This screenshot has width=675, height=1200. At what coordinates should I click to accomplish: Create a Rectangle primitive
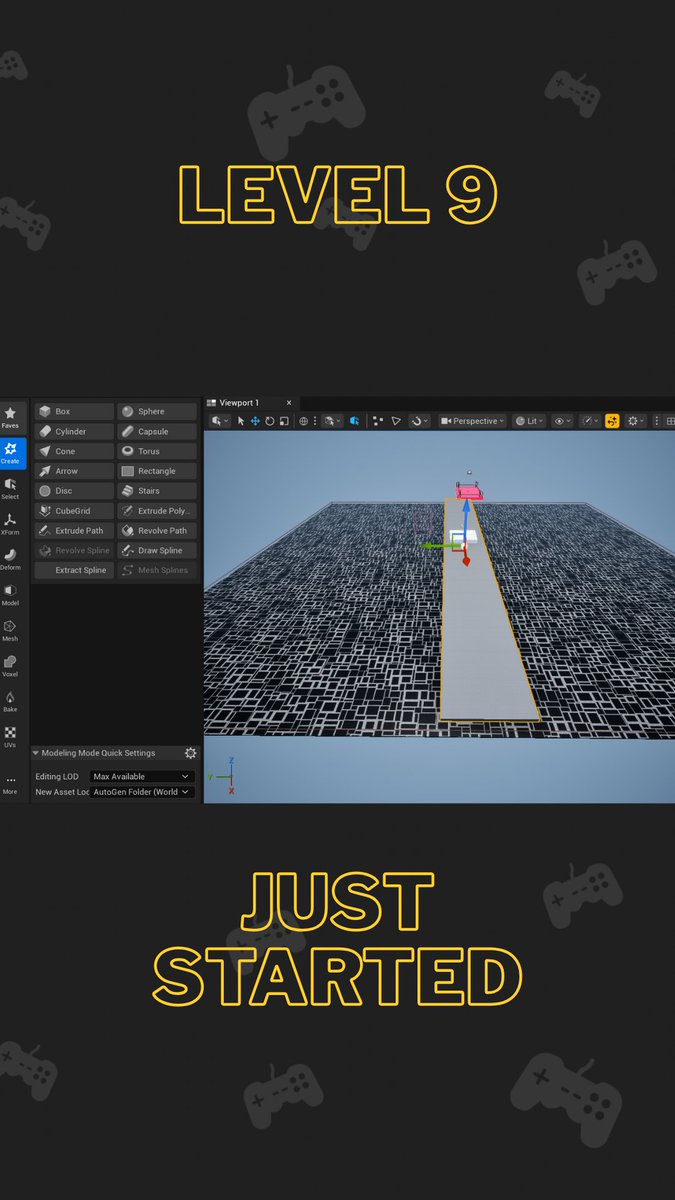(x=157, y=471)
